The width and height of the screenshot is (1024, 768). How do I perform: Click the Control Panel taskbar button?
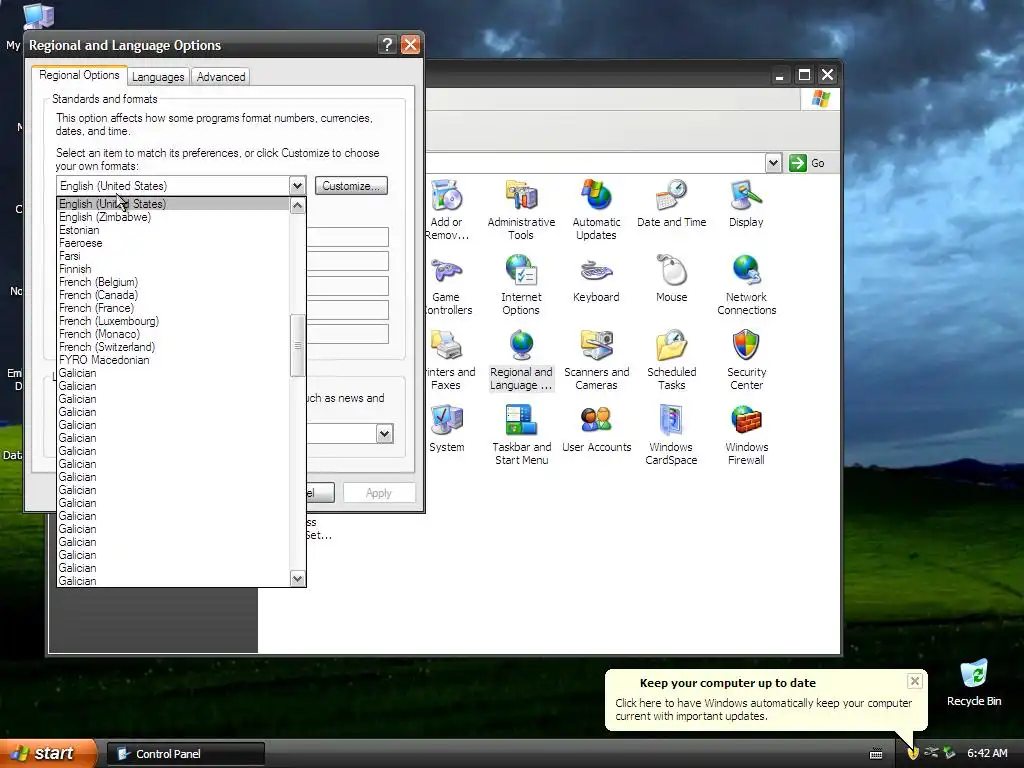click(x=185, y=754)
